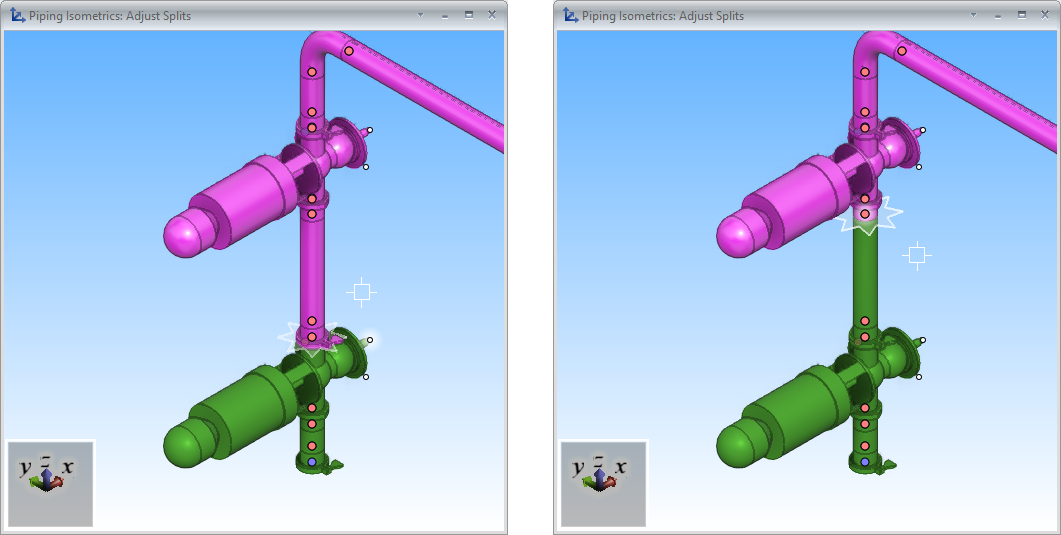The height and width of the screenshot is (535, 1061).
Task: Open the left window's title bar dropdown arrow
Action: tap(420, 15)
